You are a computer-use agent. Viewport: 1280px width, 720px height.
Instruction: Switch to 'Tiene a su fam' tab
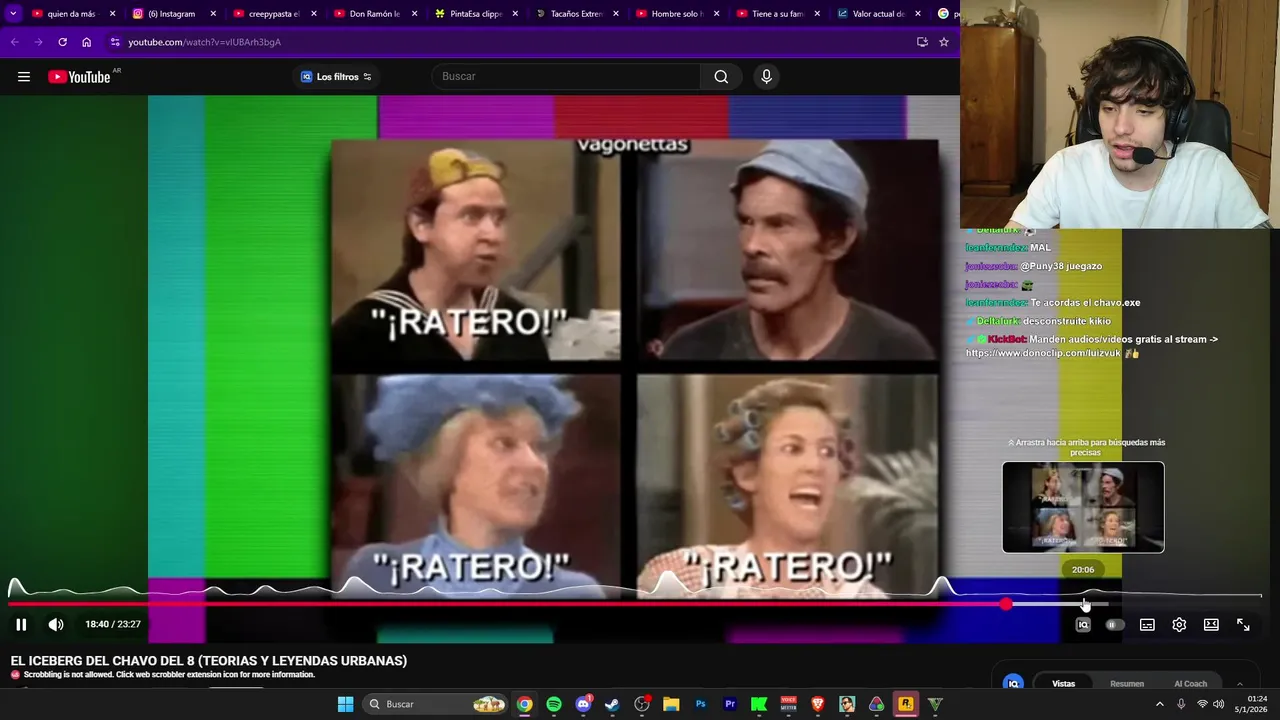(777, 14)
